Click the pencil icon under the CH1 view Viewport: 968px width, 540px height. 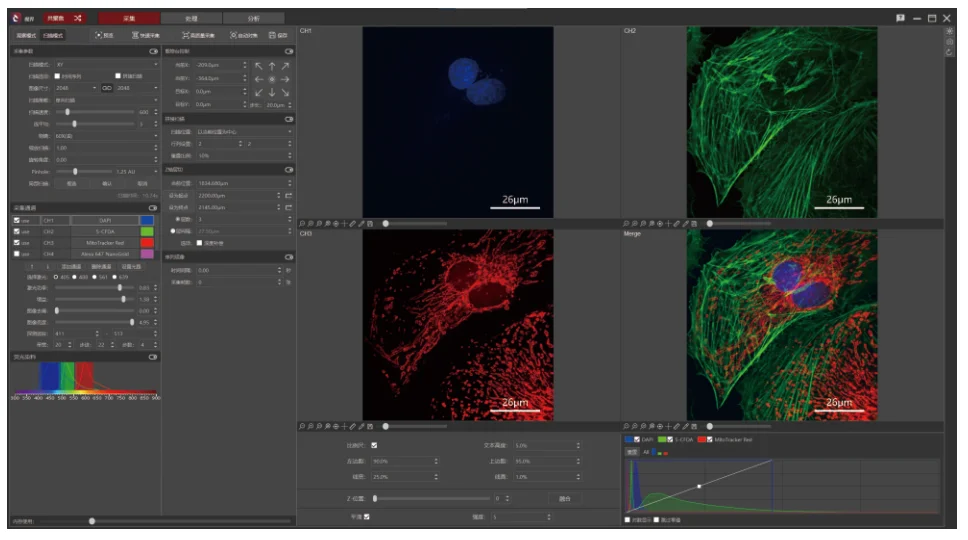361,223
